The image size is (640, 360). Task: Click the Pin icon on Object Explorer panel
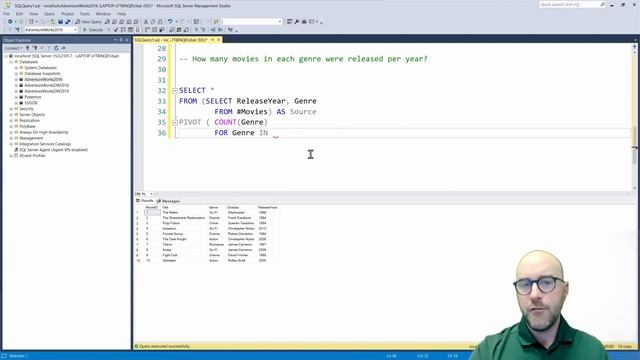(121, 40)
